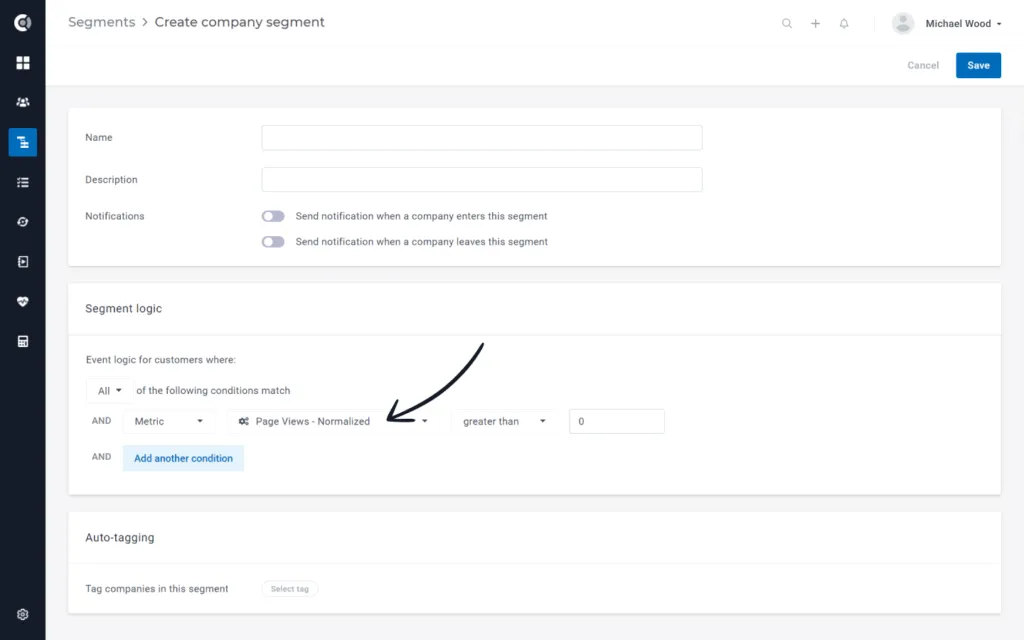Open the dashboard grid icon

click(x=23, y=63)
